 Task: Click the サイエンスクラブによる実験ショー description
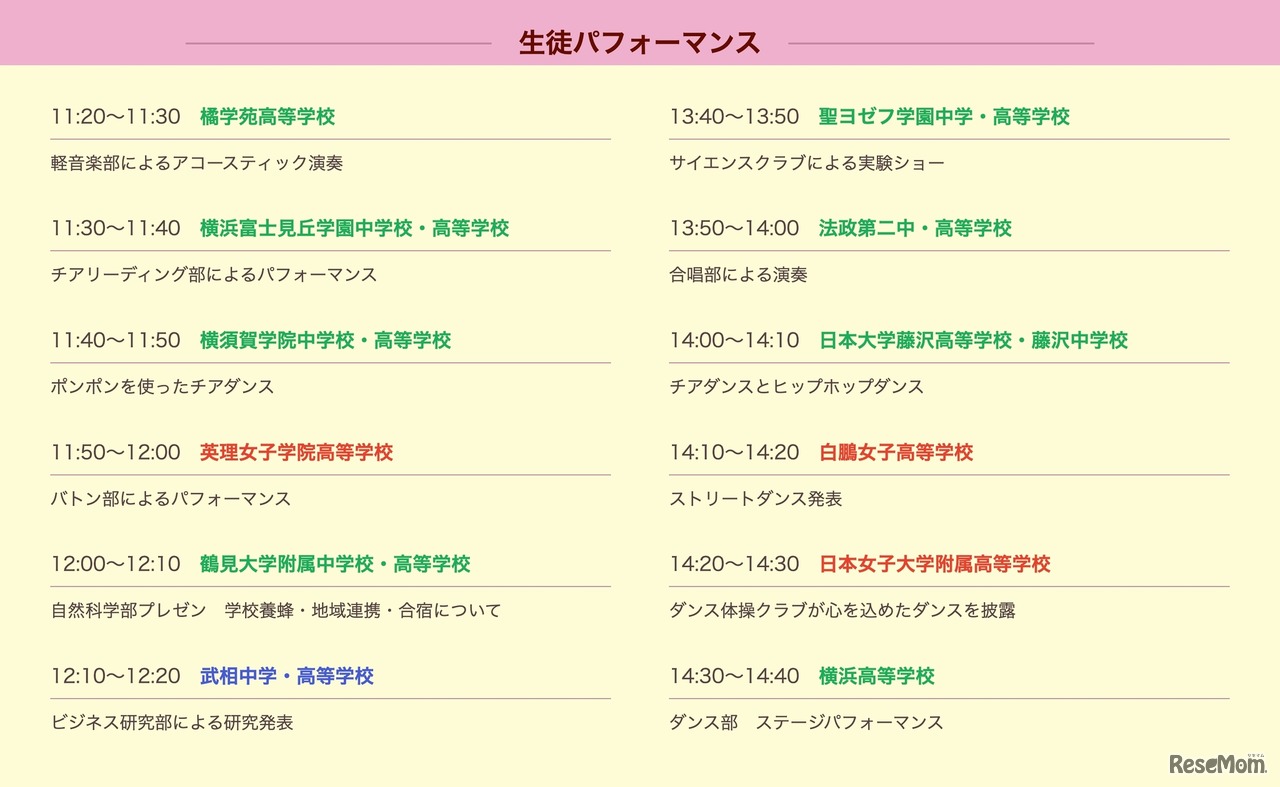tap(807, 163)
